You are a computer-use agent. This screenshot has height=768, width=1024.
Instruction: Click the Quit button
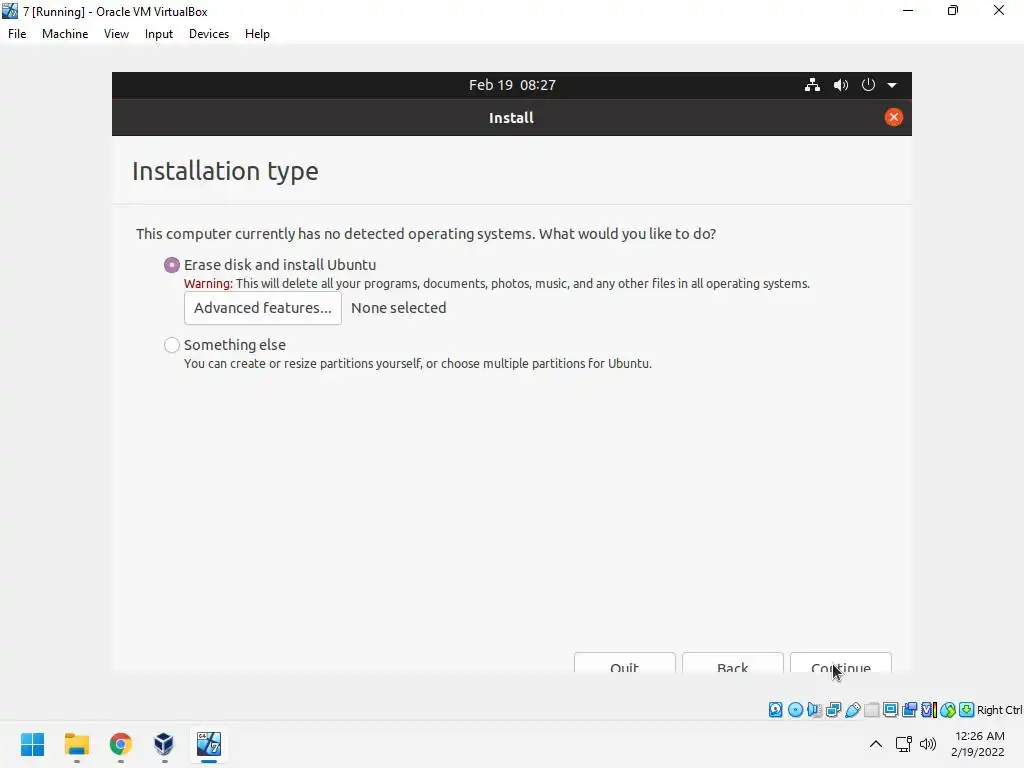click(624, 662)
